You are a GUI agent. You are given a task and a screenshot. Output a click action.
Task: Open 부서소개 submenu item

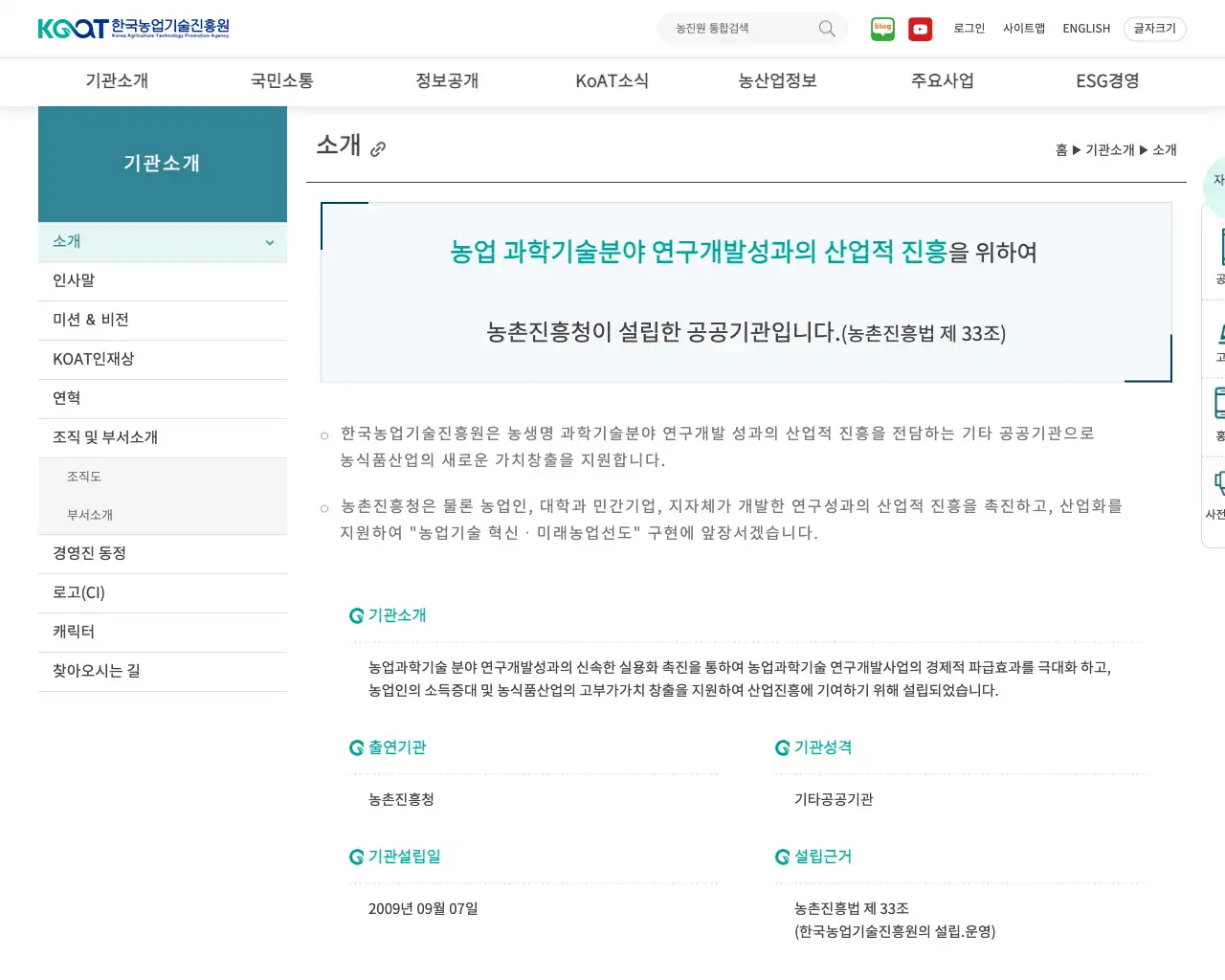[163, 515]
